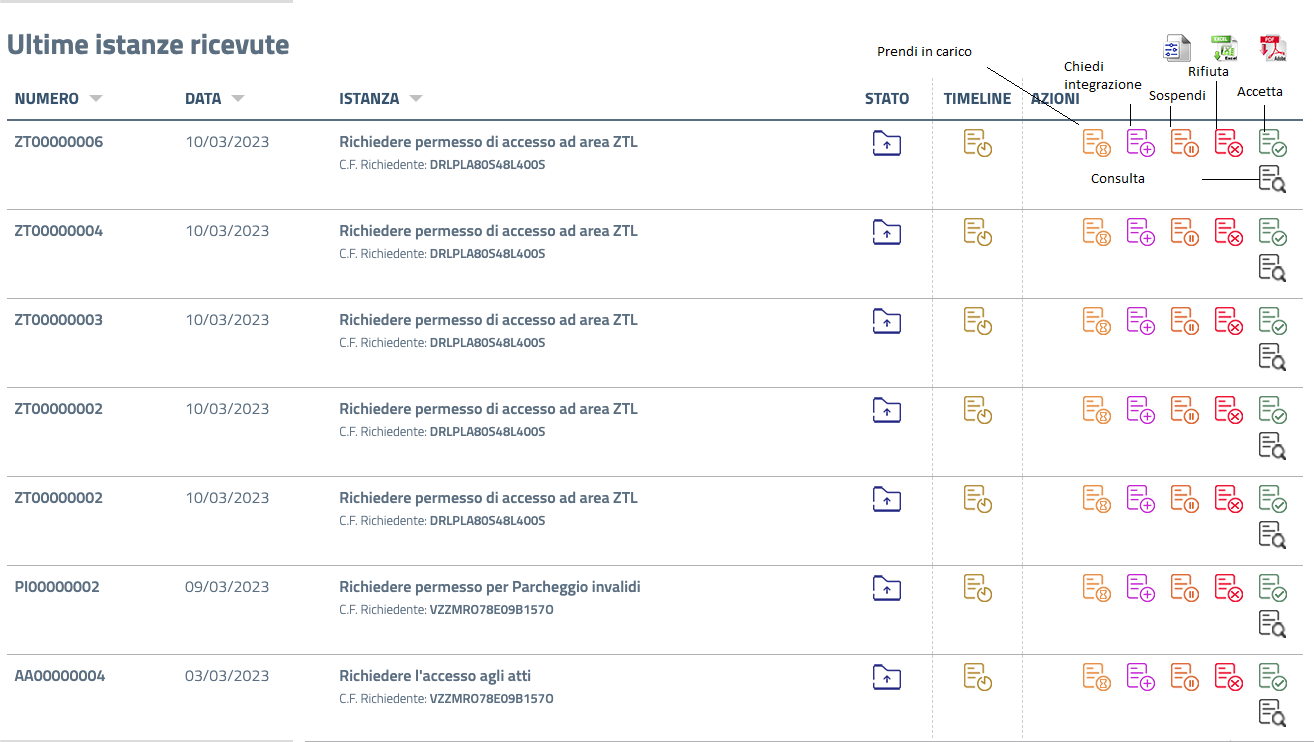Viewport: 1314px width, 742px height.
Task: Accept instance AA00000004
Action: pyautogui.click(x=1272, y=677)
